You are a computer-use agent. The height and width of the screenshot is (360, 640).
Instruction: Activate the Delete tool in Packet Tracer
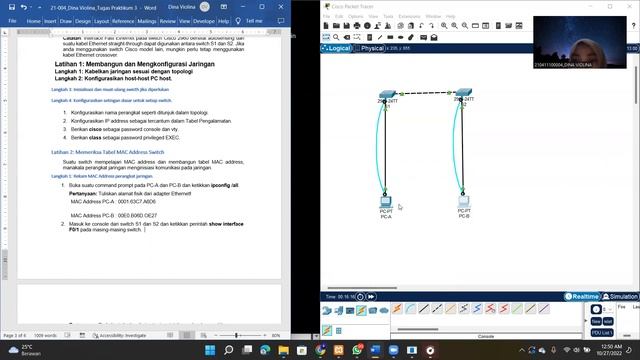click(347, 38)
